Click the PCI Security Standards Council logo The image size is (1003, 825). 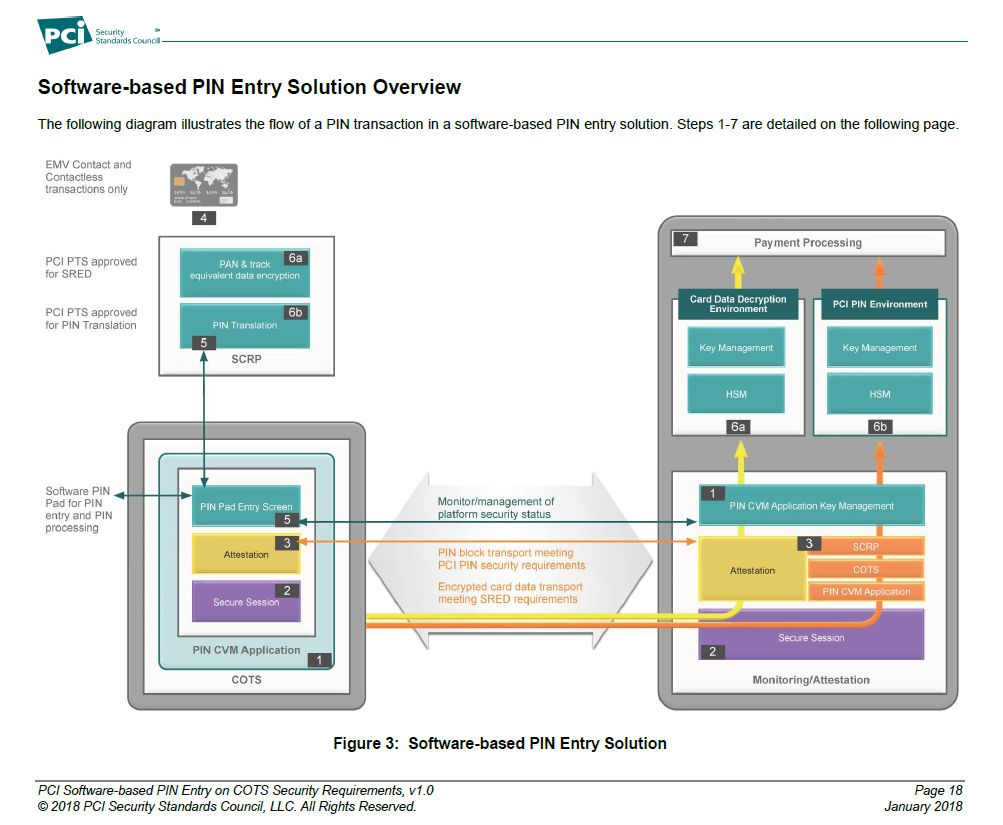tap(99, 35)
